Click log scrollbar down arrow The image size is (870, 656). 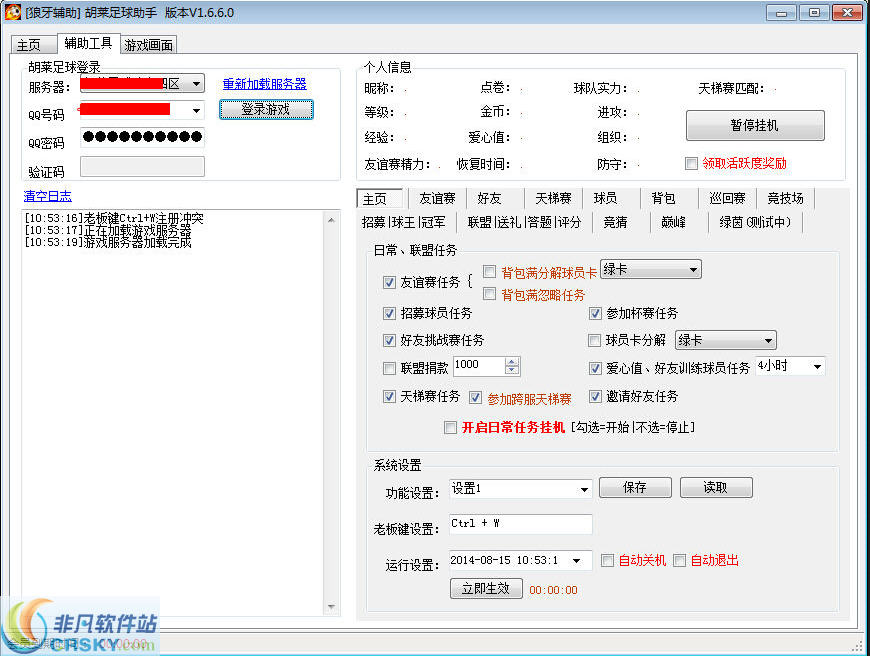331,607
